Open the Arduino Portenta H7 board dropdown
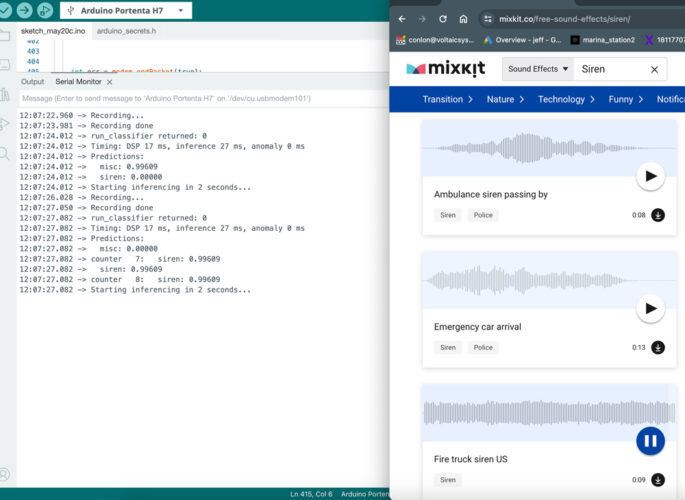Image resolution: width=685 pixels, height=500 pixels. [x=125, y=11]
